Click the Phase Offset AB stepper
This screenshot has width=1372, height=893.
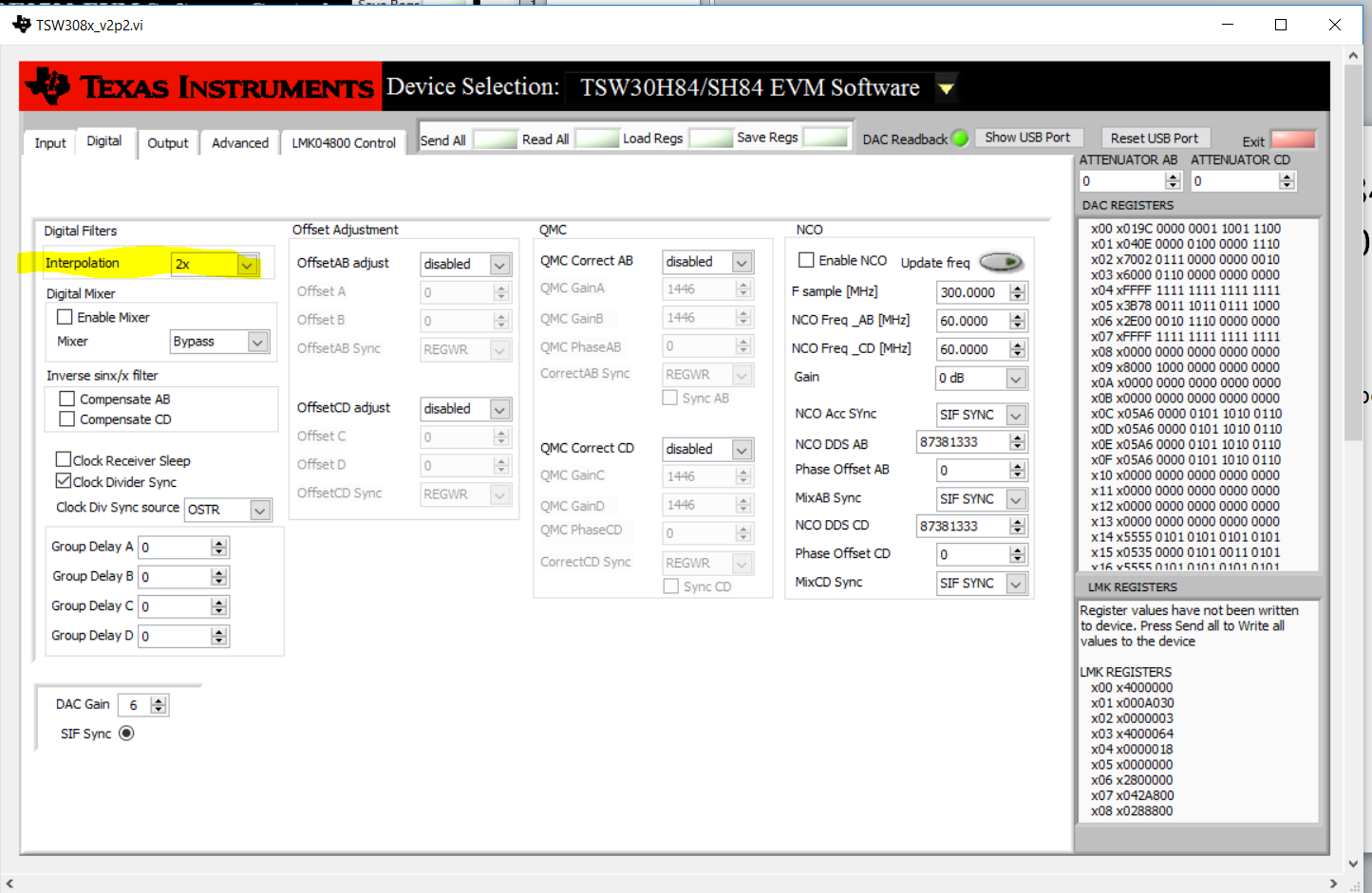[x=1018, y=471]
